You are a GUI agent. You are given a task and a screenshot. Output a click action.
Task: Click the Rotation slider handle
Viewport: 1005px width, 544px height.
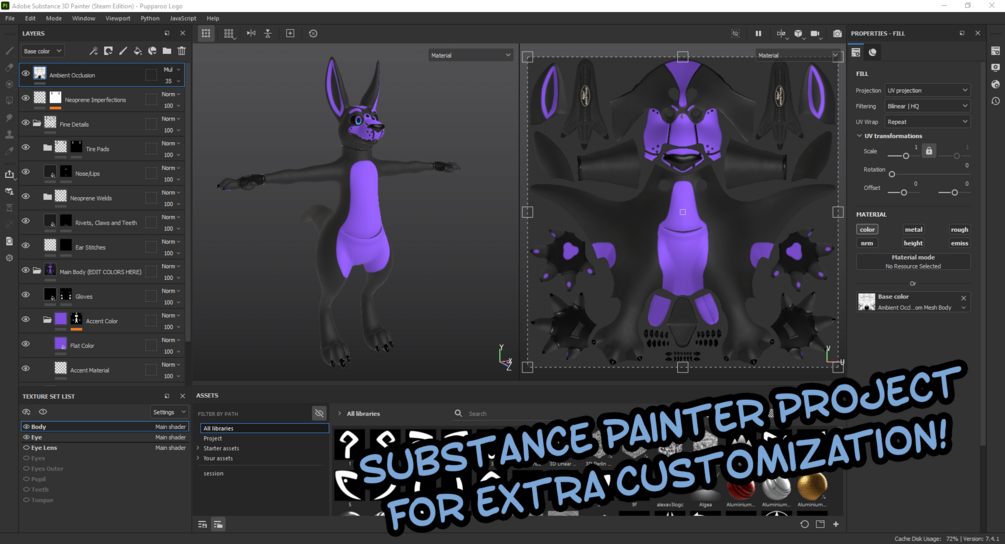[892, 174]
